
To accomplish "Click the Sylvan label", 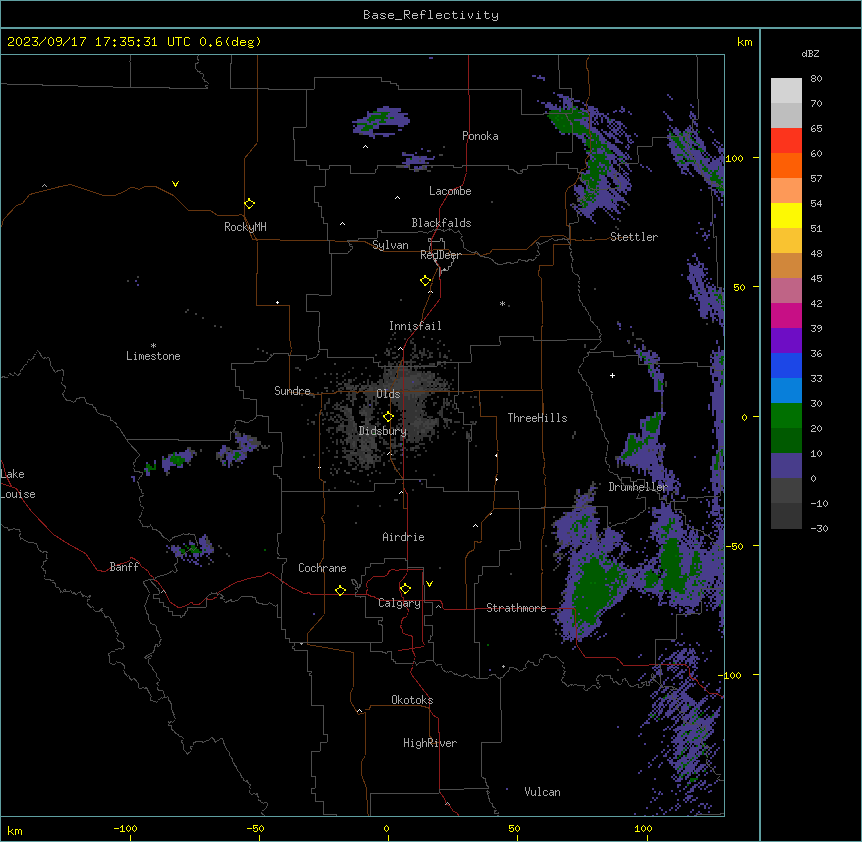I will 390,245.
